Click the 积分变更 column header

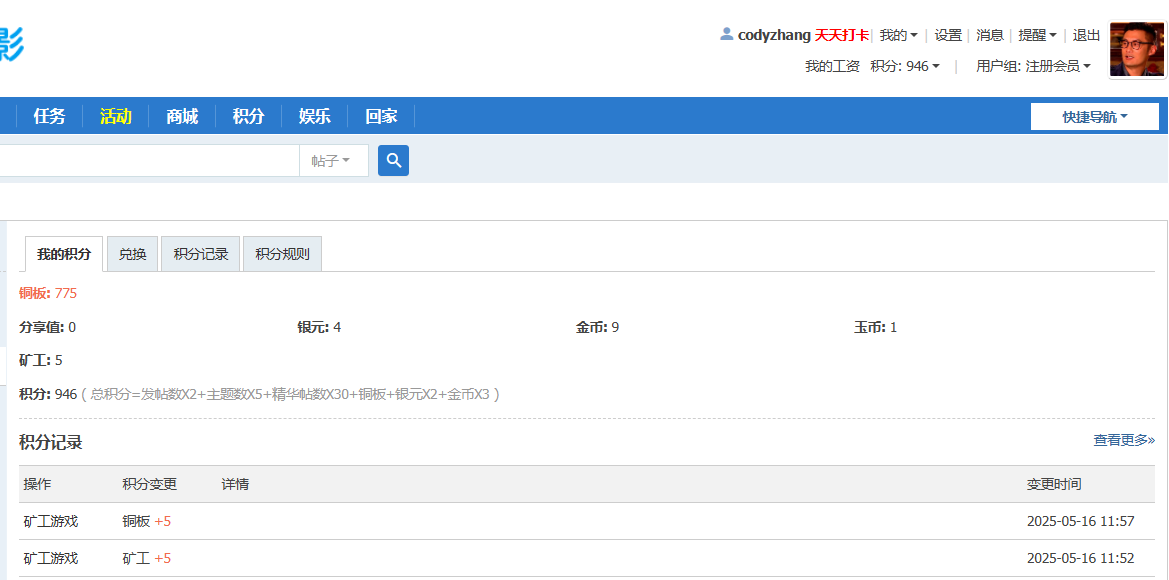pos(150,485)
